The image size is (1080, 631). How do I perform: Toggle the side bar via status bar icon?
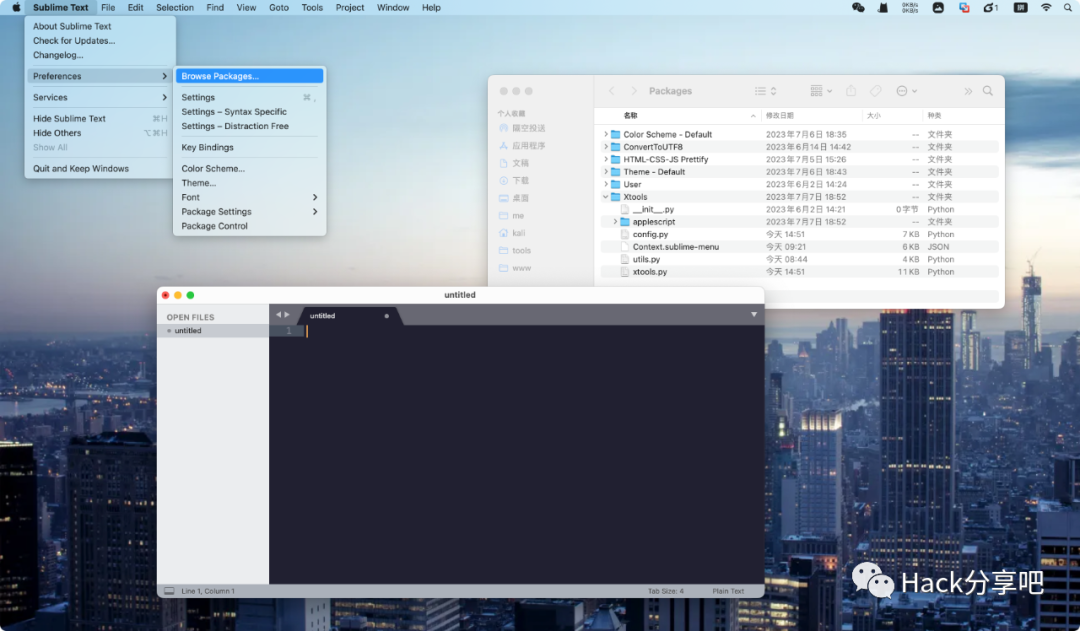click(x=169, y=591)
